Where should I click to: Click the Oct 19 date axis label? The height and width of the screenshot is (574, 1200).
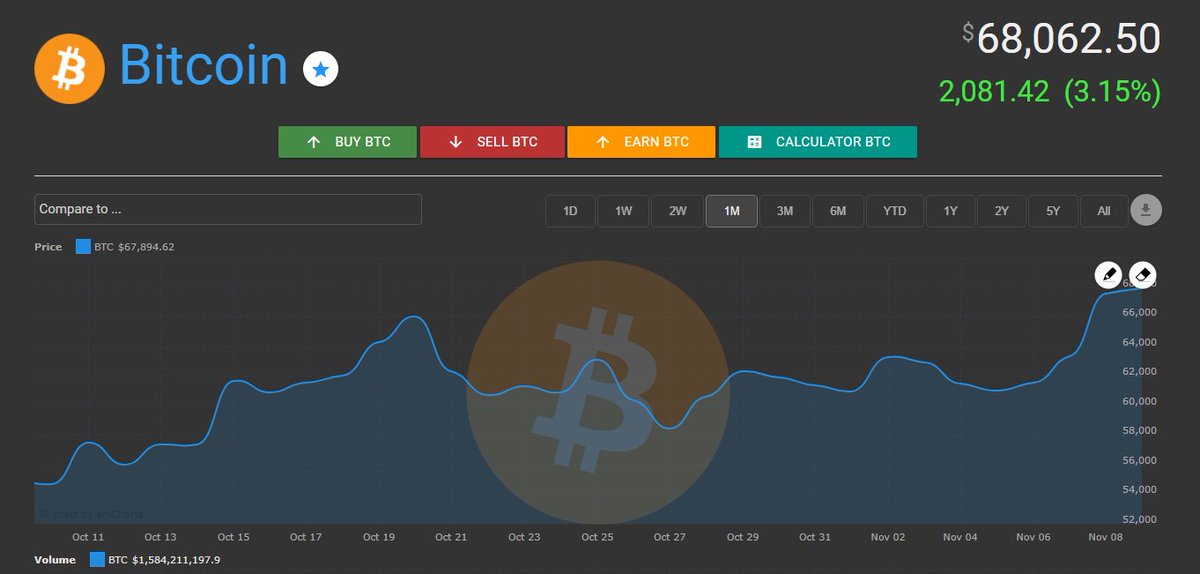(378, 537)
